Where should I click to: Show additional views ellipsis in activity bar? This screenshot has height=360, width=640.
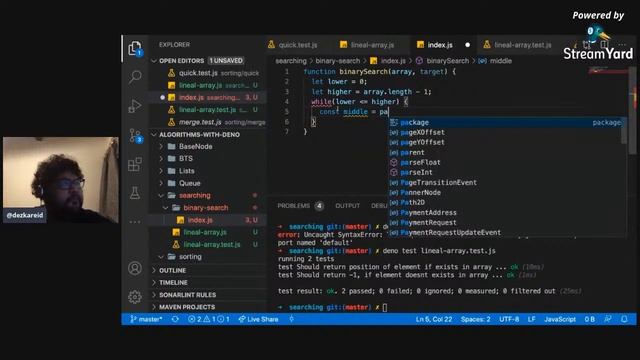pyautogui.click(x=135, y=222)
